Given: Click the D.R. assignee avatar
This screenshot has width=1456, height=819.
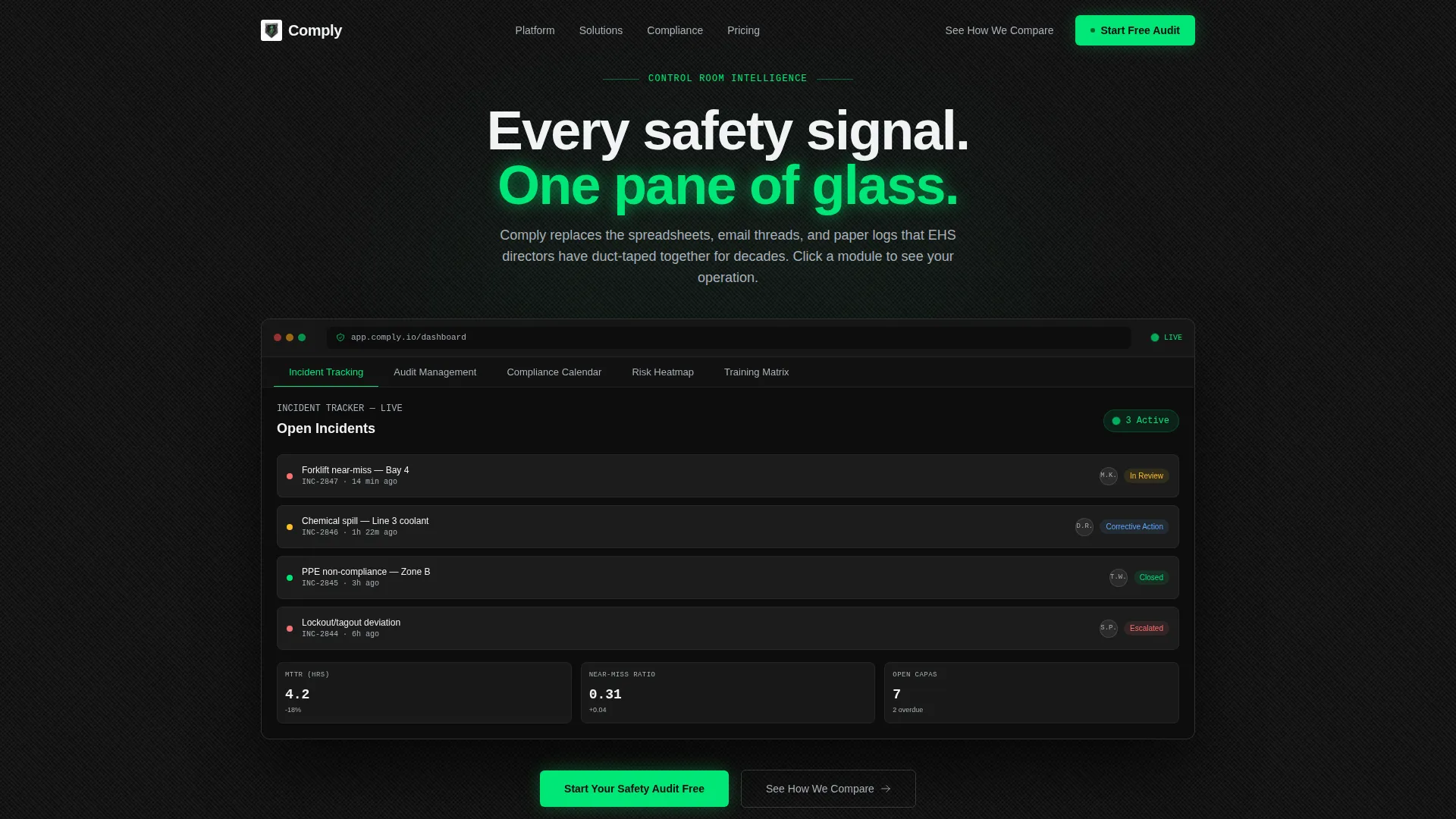Looking at the screenshot, I should pos(1084,526).
